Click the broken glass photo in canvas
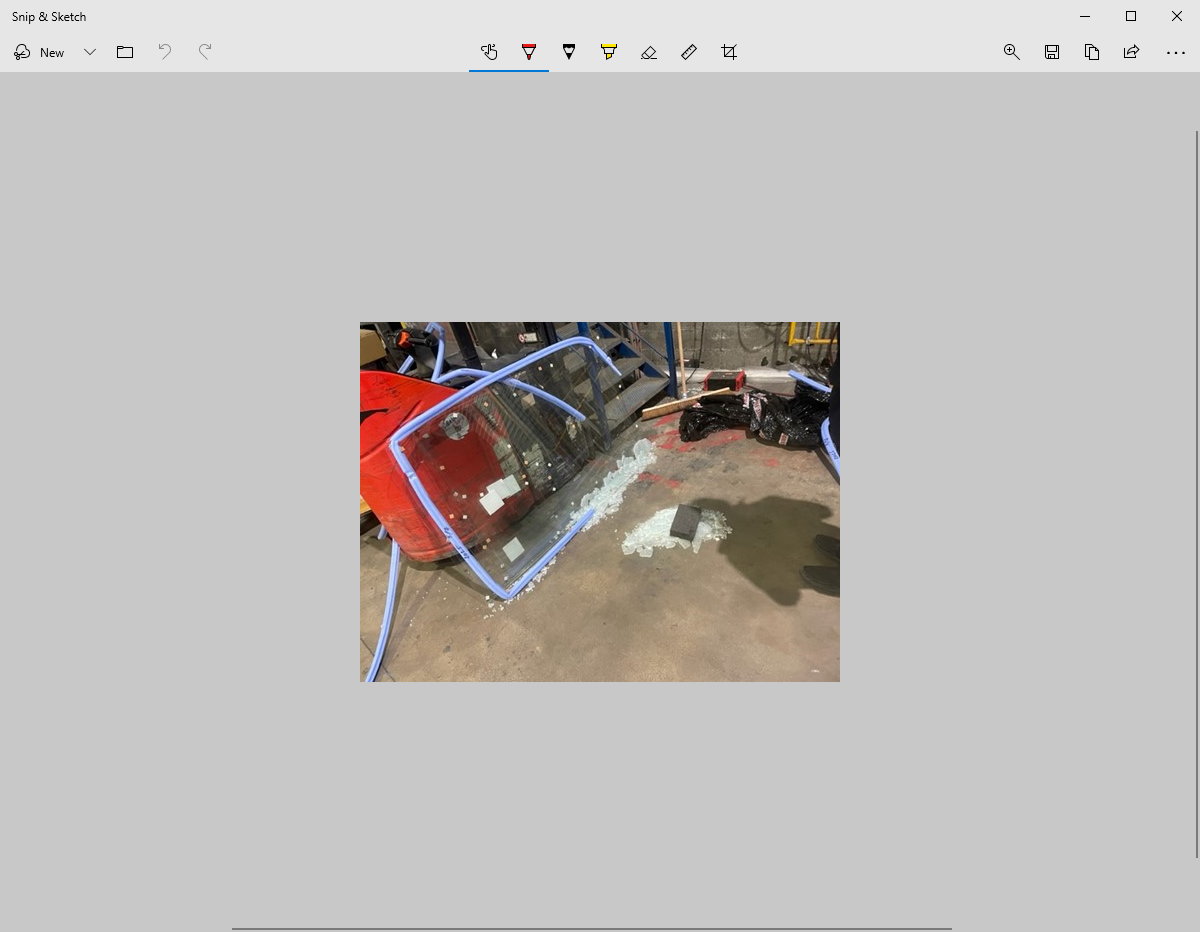This screenshot has width=1200, height=932. click(x=600, y=501)
